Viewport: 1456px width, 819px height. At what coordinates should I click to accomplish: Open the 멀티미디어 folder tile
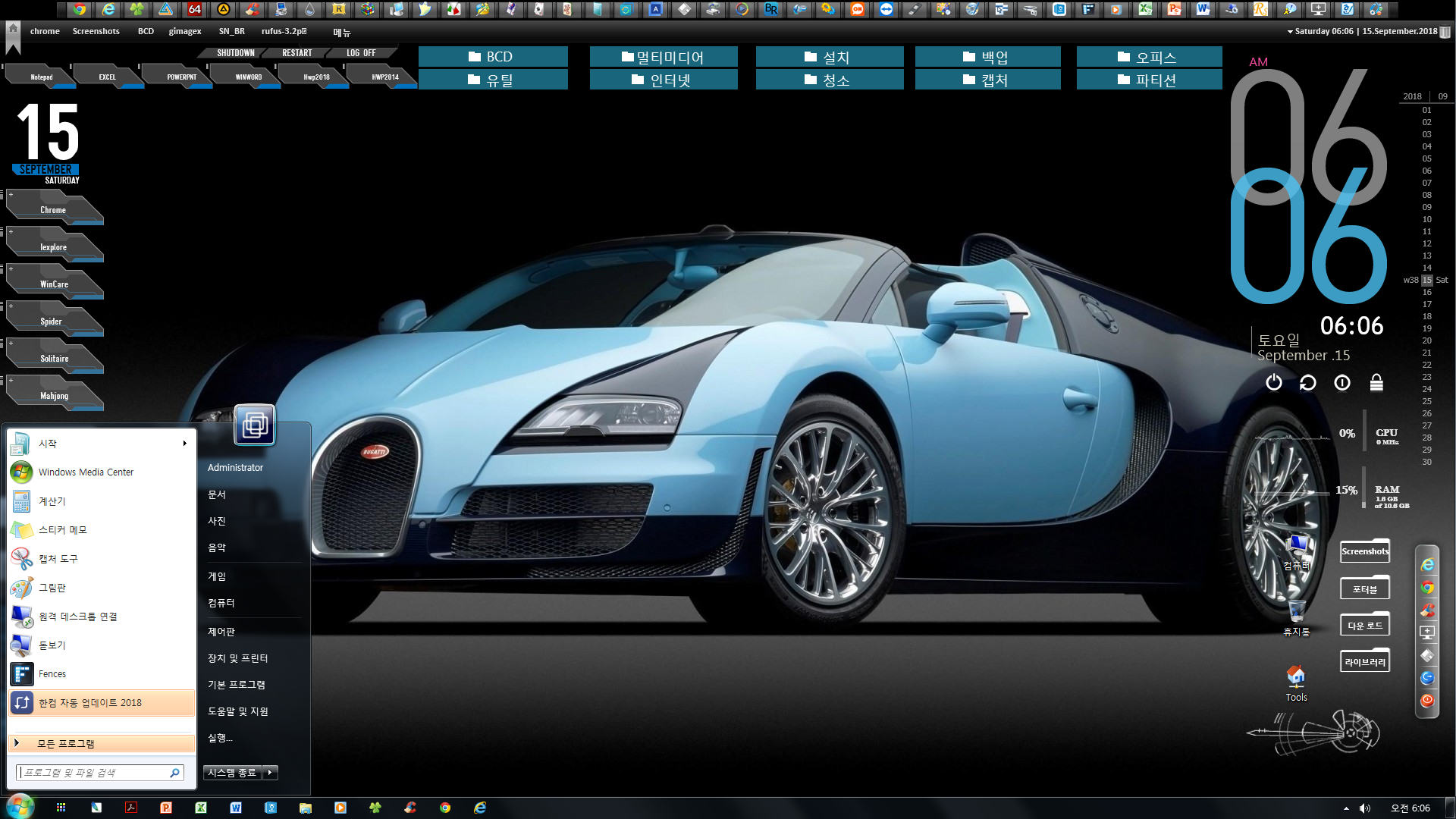(664, 57)
